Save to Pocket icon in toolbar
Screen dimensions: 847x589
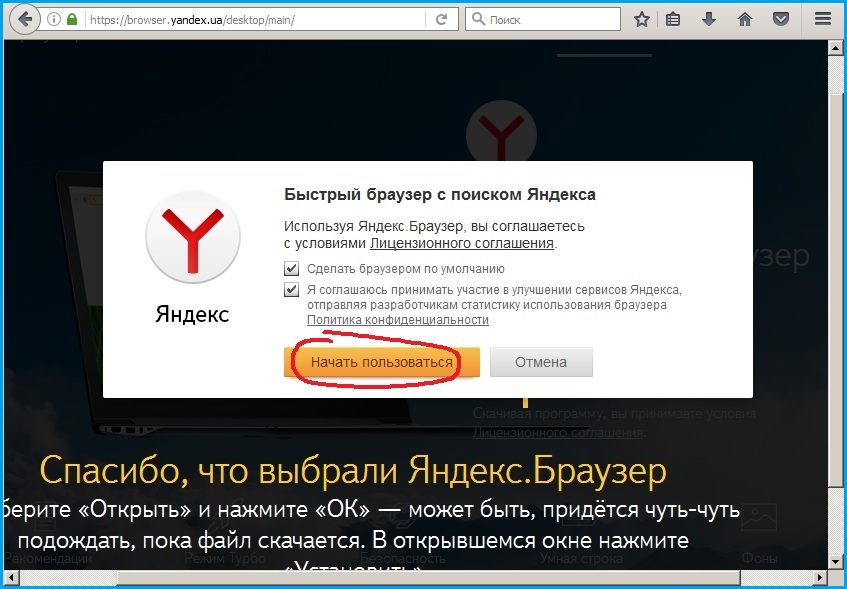[781, 19]
